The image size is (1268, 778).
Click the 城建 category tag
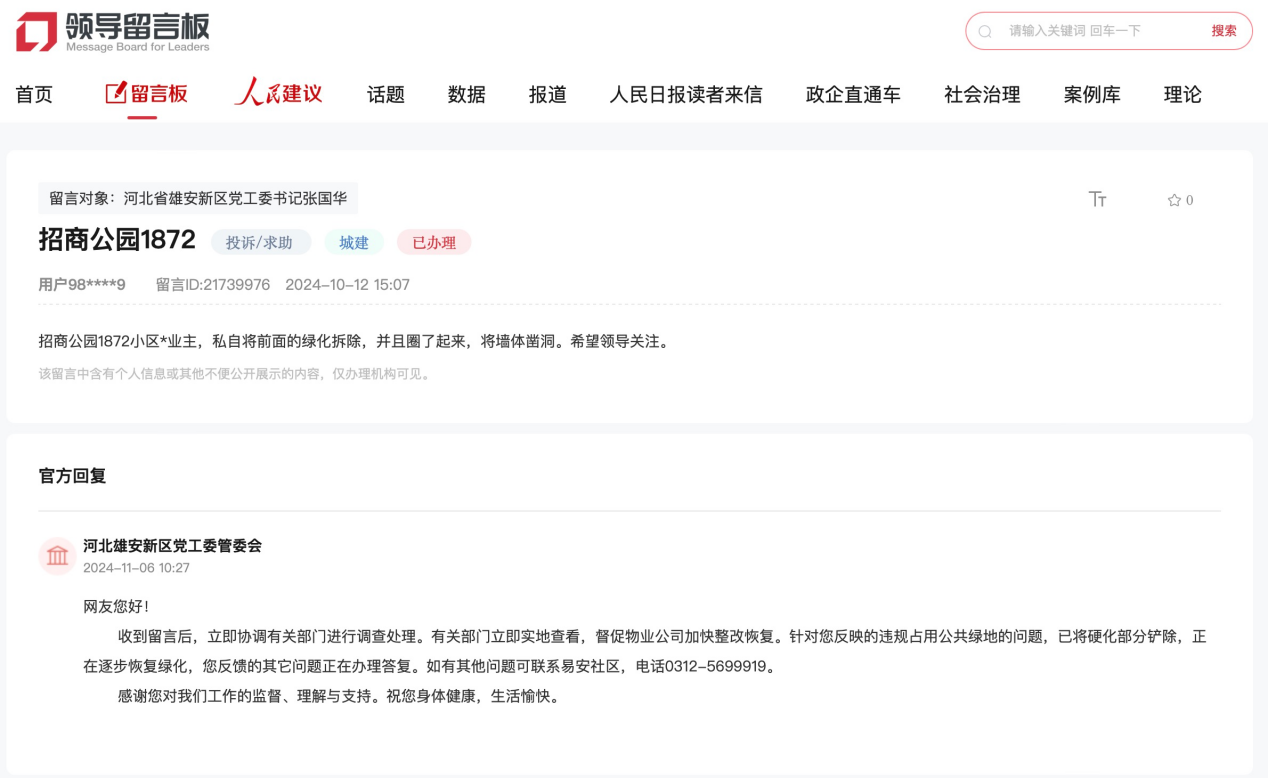[x=354, y=242]
